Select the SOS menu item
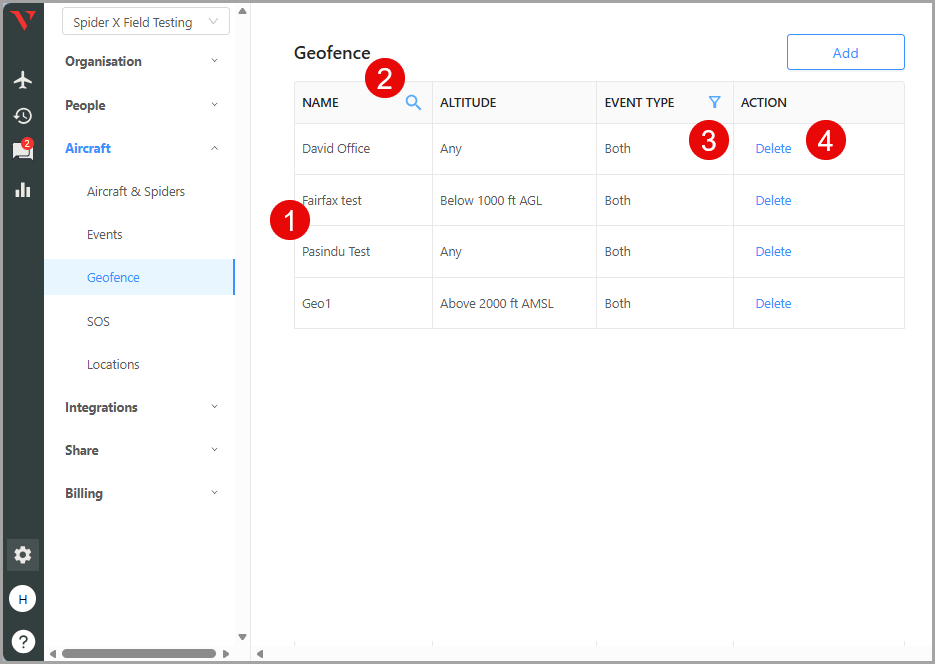Viewport: 935px width, 664px height. [98, 321]
